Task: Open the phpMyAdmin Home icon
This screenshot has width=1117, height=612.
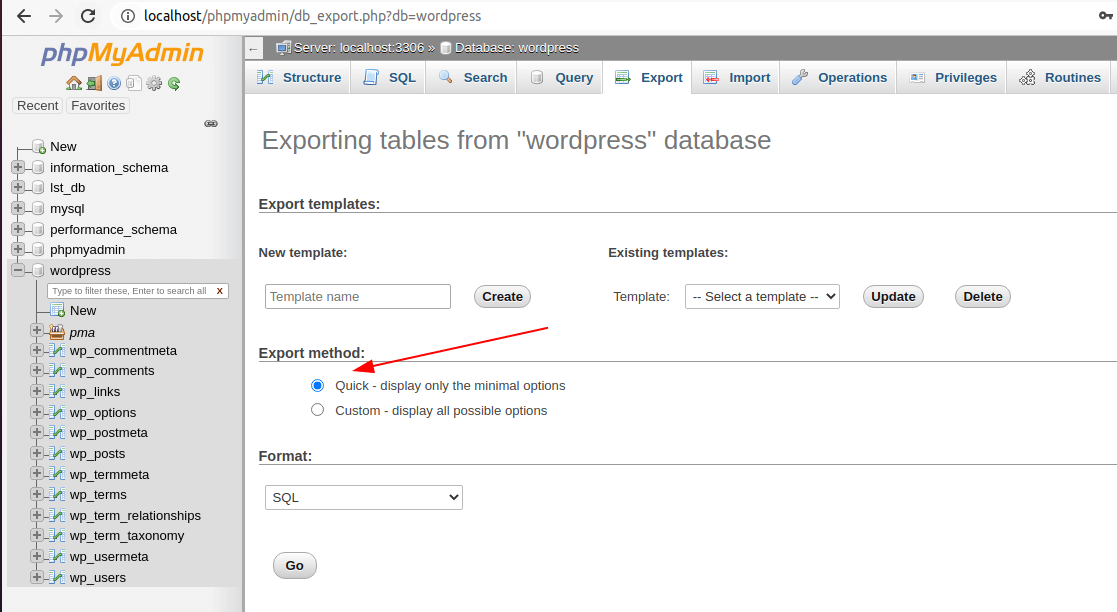Action: point(73,83)
